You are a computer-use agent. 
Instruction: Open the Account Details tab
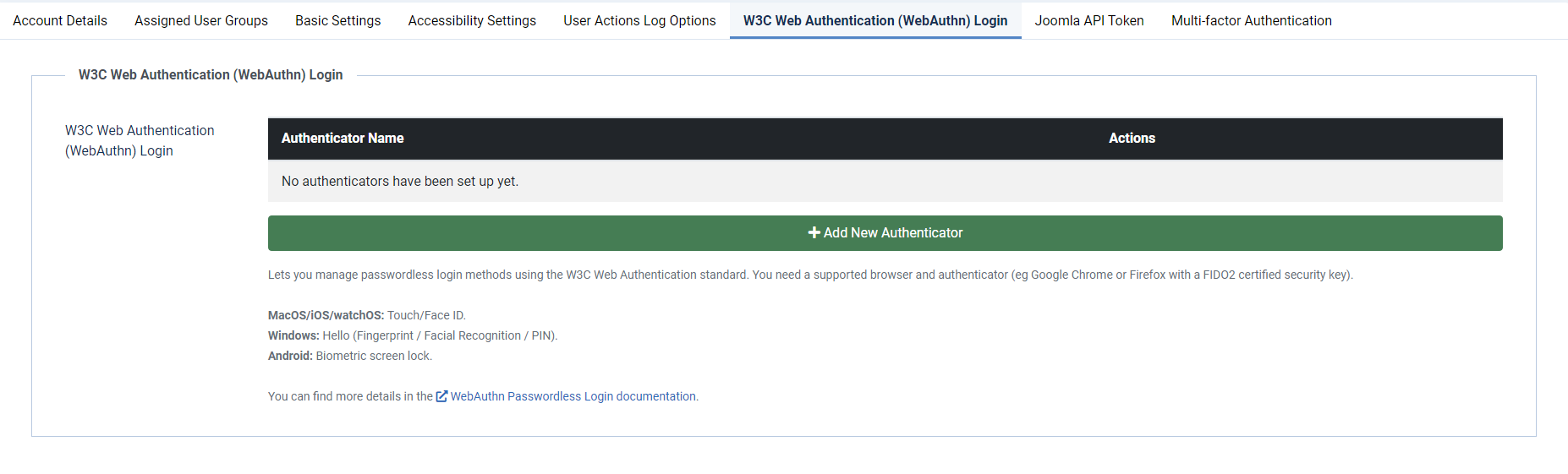pos(60,20)
